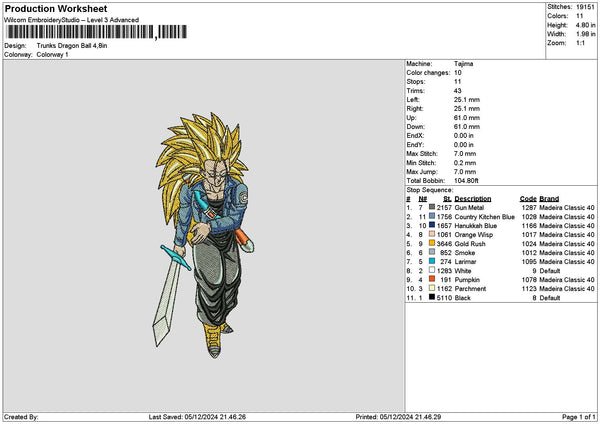The width and height of the screenshot is (600, 424).
Task: Click stitch count 5110 in Black row
Action: (x=444, y=298)
